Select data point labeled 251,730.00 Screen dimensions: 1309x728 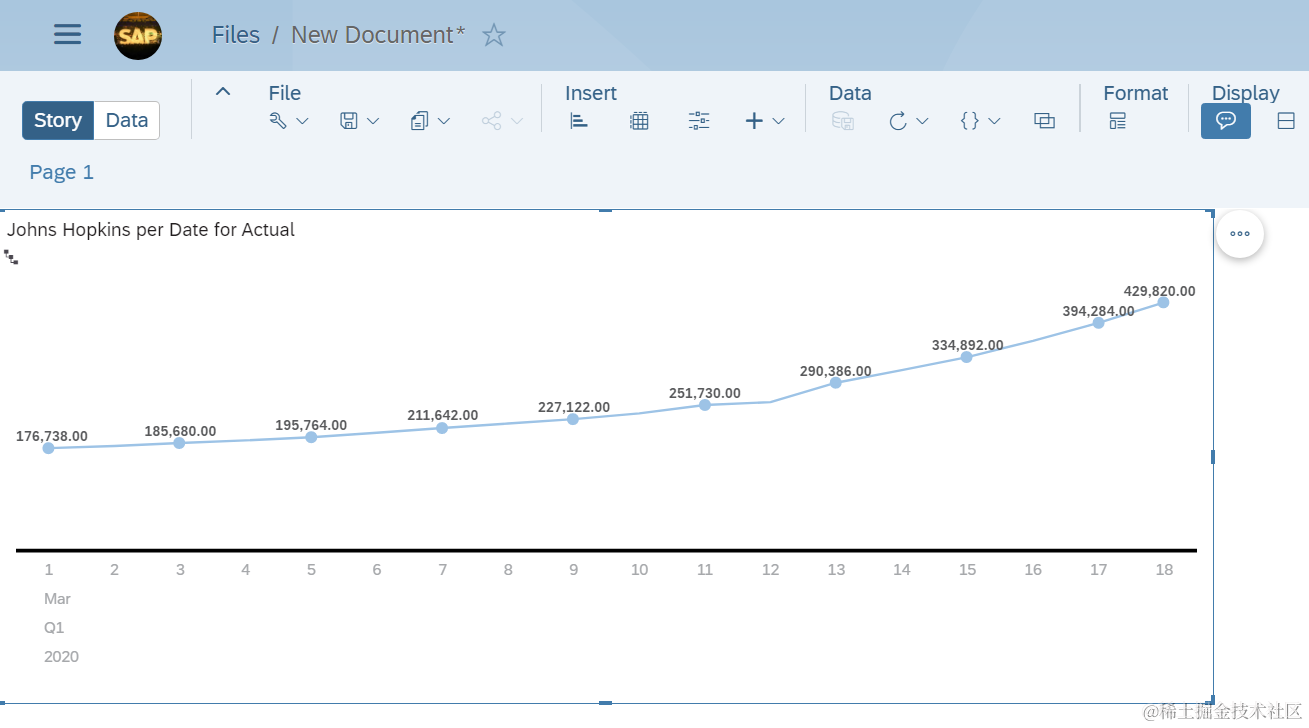click(x=704, y=405)
